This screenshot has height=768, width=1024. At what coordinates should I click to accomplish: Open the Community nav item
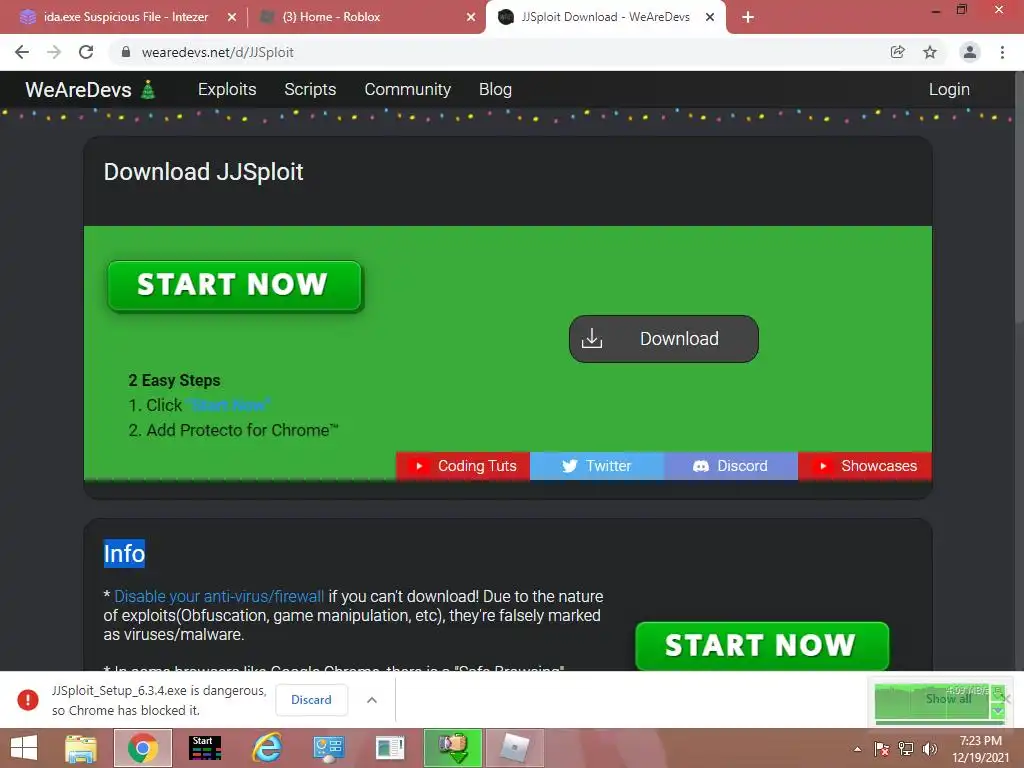(x=408, y=89)
